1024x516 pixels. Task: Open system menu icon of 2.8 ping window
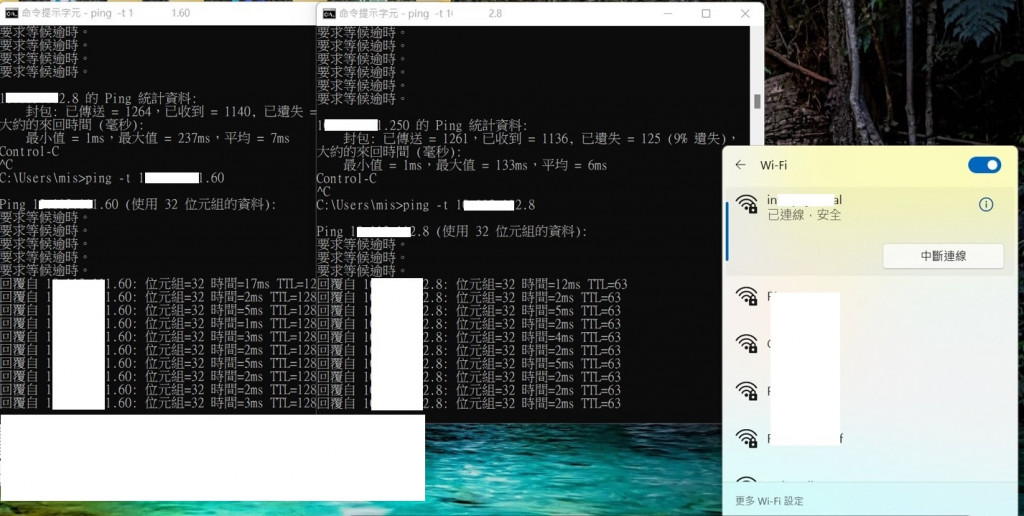[329, 13]
